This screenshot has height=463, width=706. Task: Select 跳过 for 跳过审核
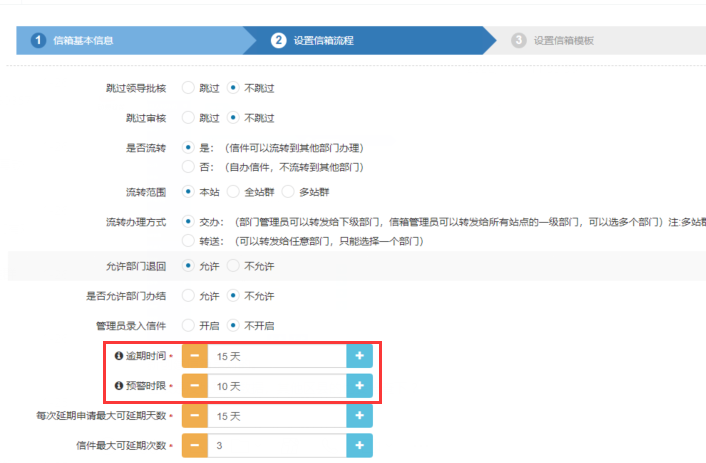[x=187, y=117]
